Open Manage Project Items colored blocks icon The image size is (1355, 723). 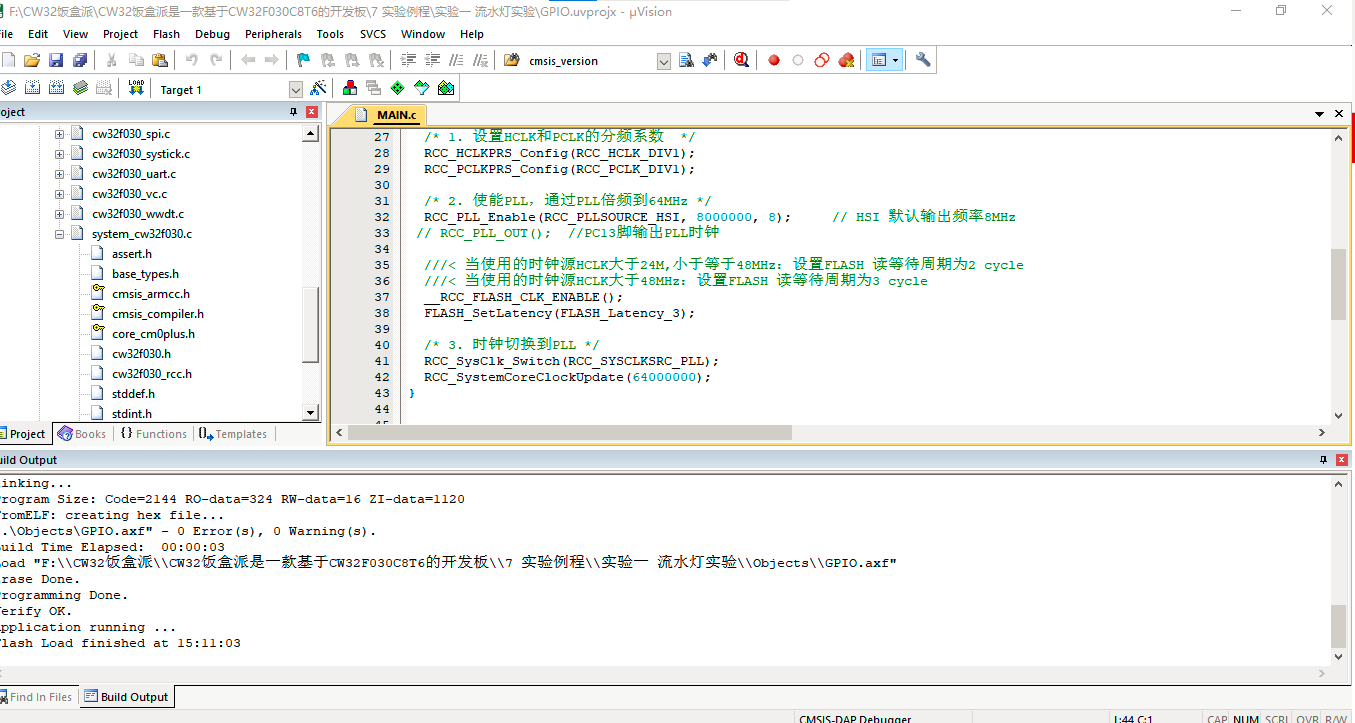(349, 88)
